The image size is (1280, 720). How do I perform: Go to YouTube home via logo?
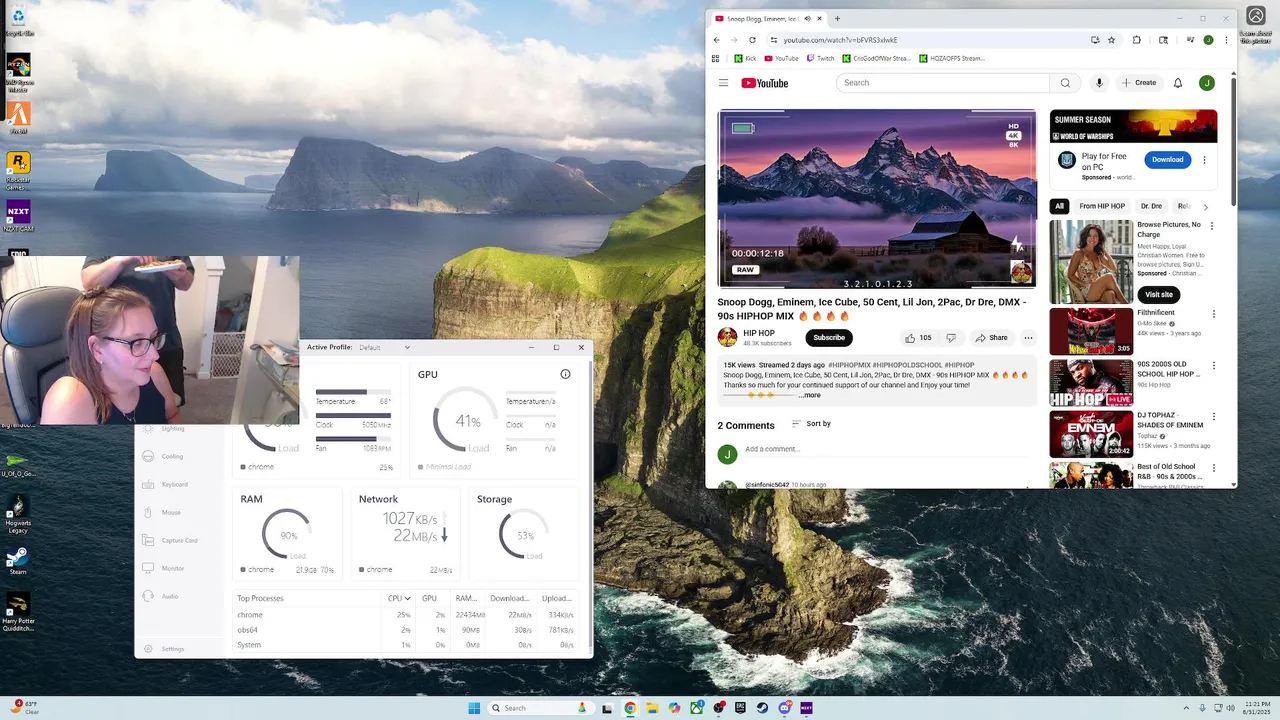tap(765, 83)
